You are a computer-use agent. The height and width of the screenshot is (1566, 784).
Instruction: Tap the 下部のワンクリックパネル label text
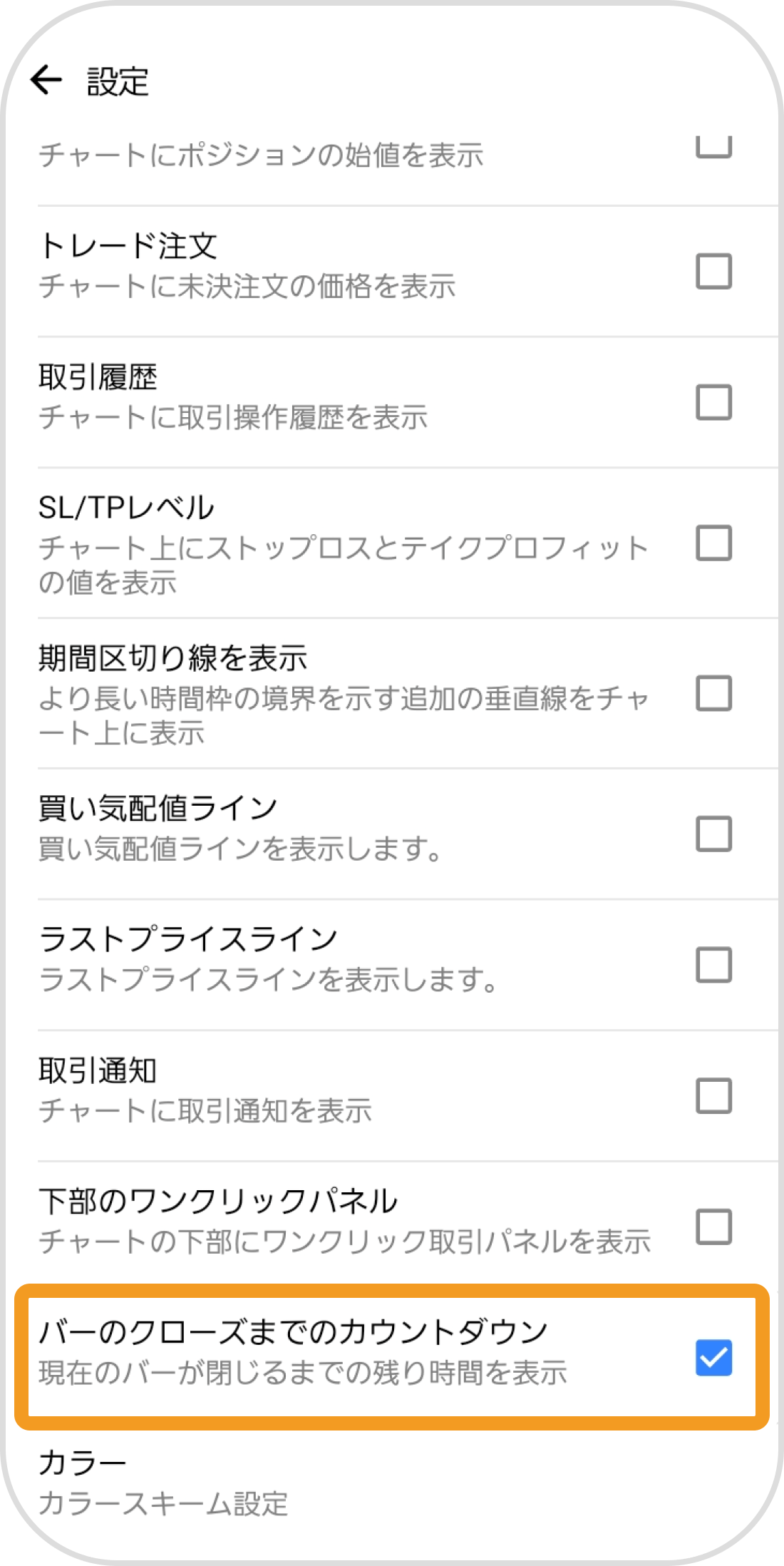[x=218, y=1201]
